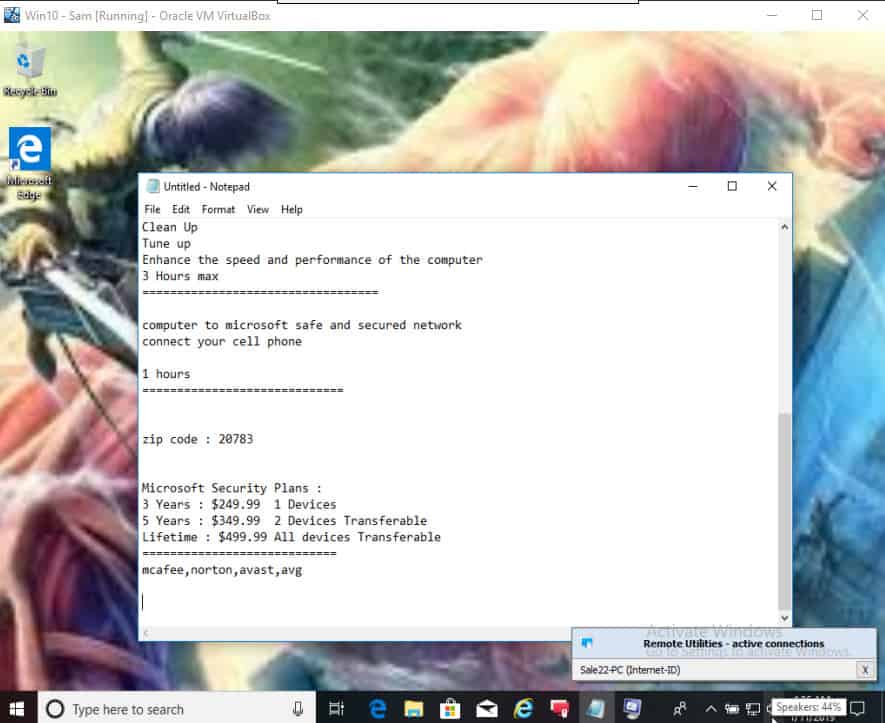Open the Mail app from the taskbar
Screen dimensions: 885x723
[487, 709]
